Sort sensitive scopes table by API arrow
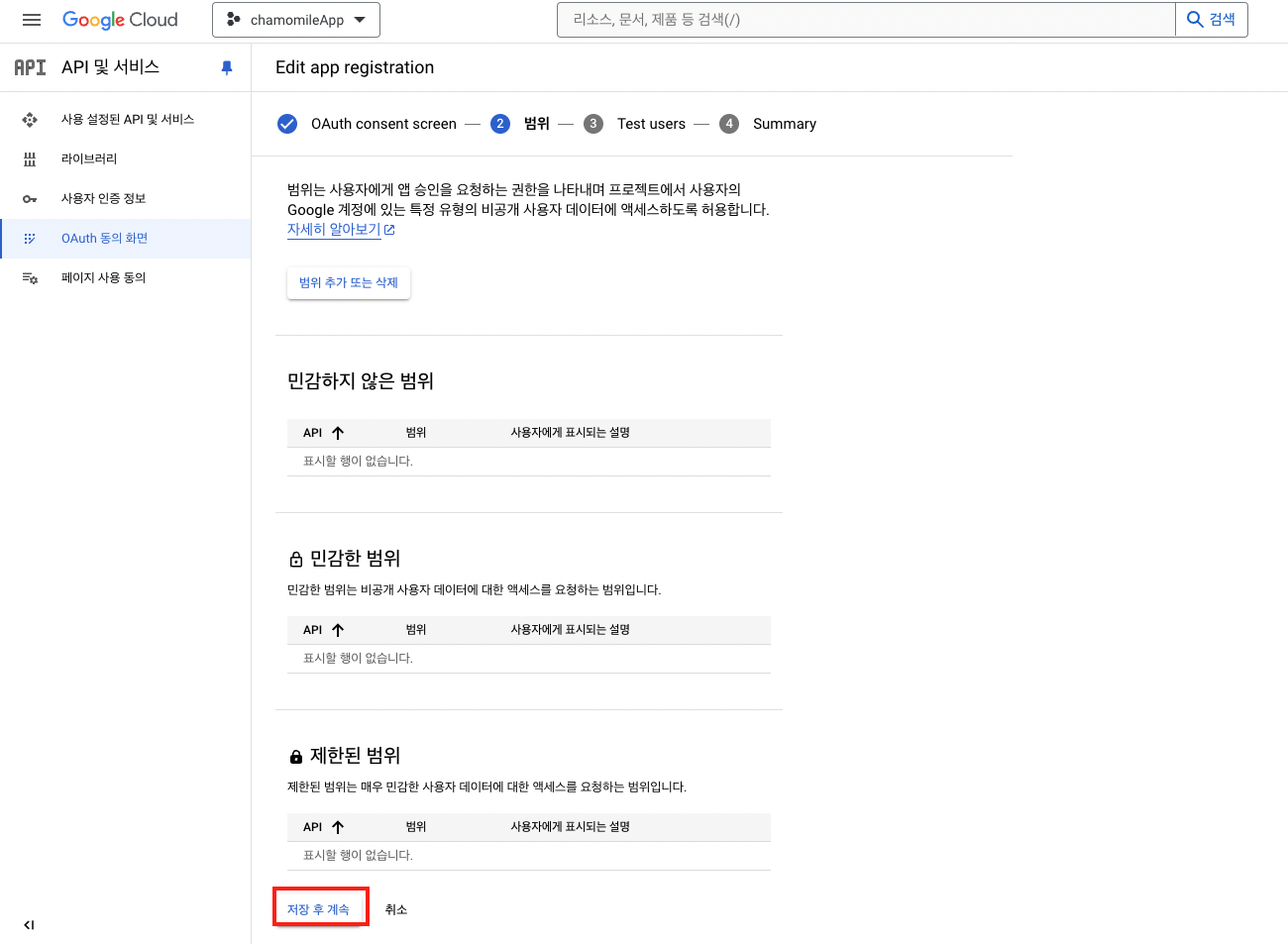 tap(338, 630)
